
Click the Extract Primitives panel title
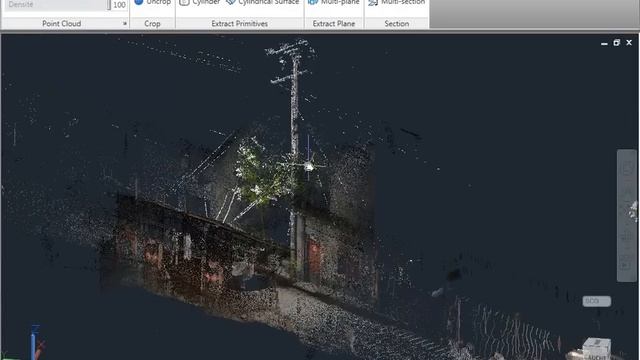tap(240, 24)
